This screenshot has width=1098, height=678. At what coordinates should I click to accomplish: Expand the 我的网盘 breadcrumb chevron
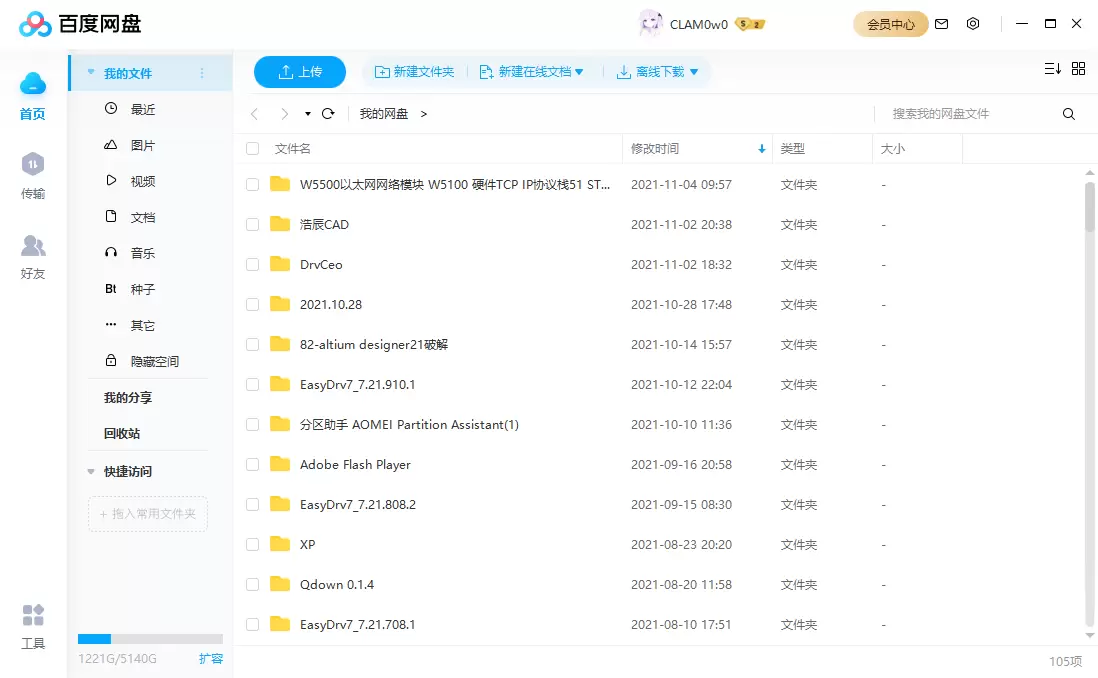(424, 113)
